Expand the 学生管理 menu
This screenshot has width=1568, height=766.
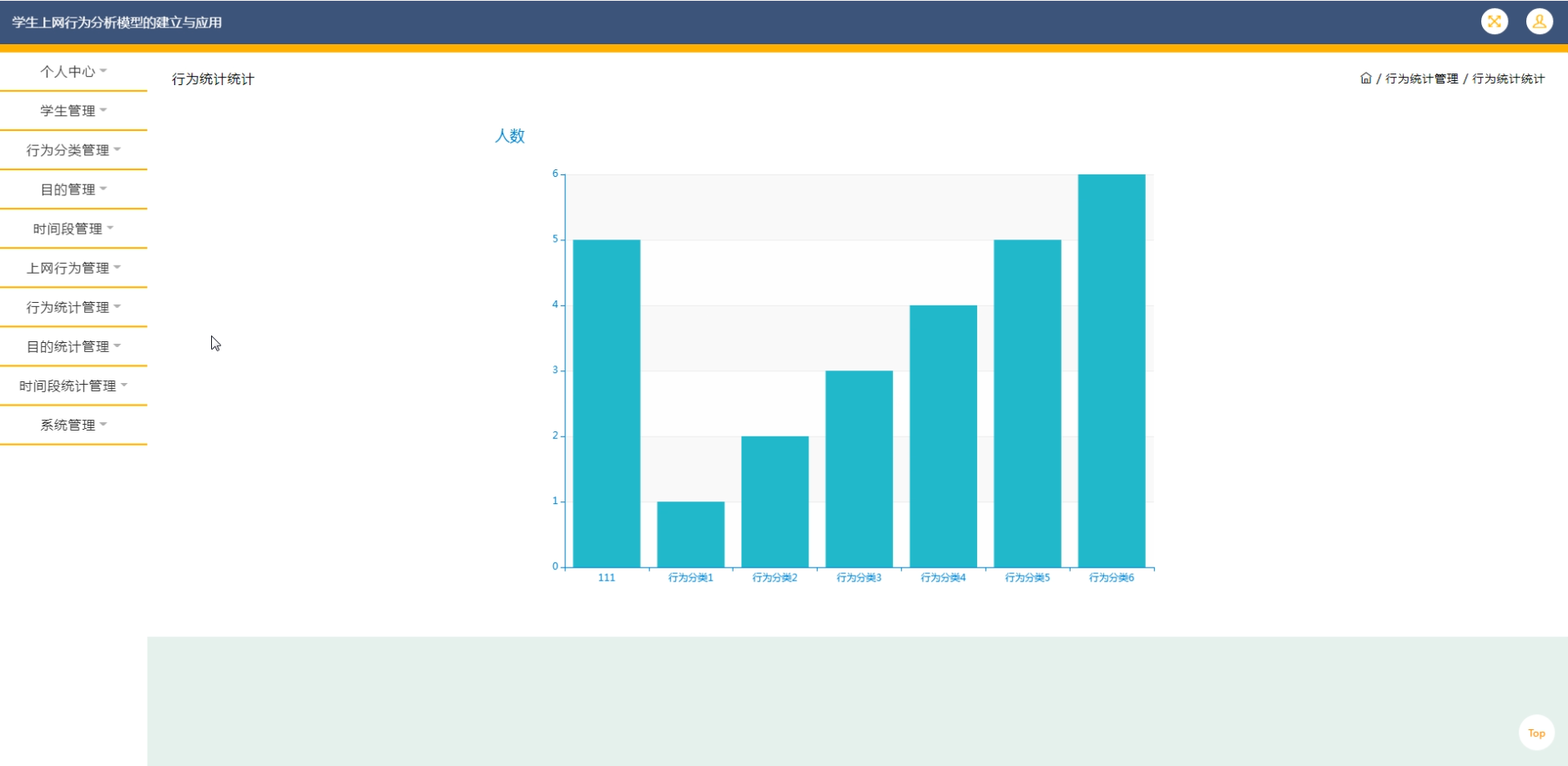pyautogui.click(x=73, y=111)
